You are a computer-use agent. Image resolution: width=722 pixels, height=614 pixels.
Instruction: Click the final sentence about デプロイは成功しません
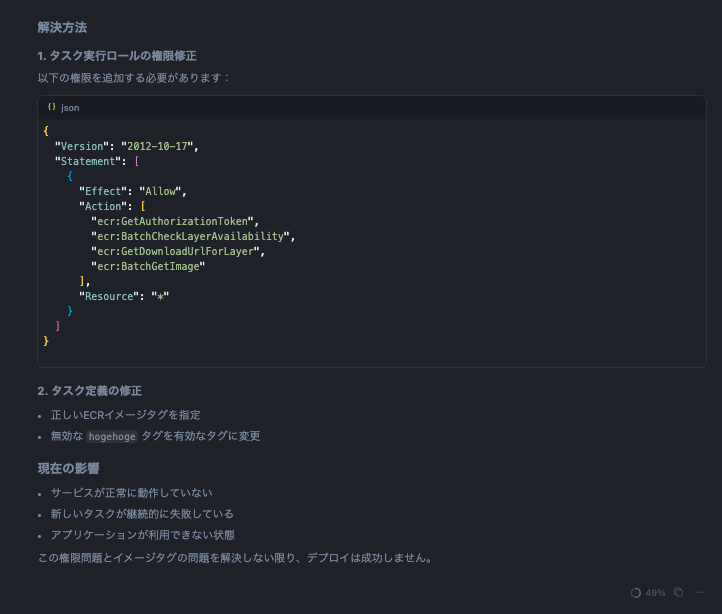[x=236, y=558]
